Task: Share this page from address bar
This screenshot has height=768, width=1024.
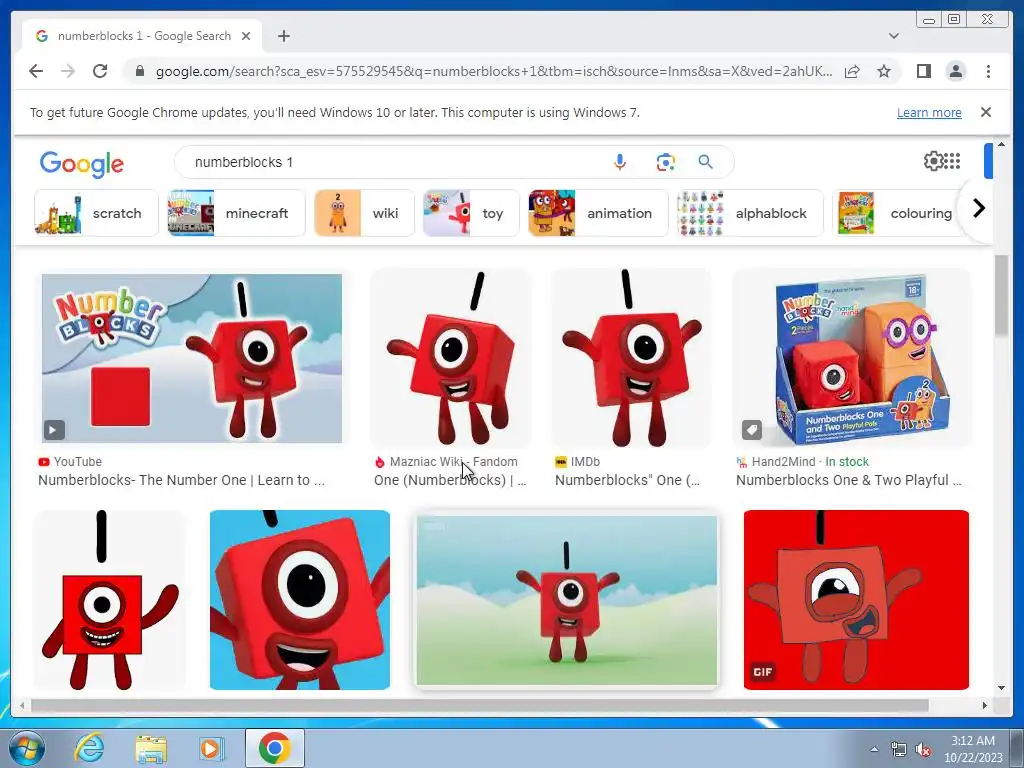Action: click(852, 71)
